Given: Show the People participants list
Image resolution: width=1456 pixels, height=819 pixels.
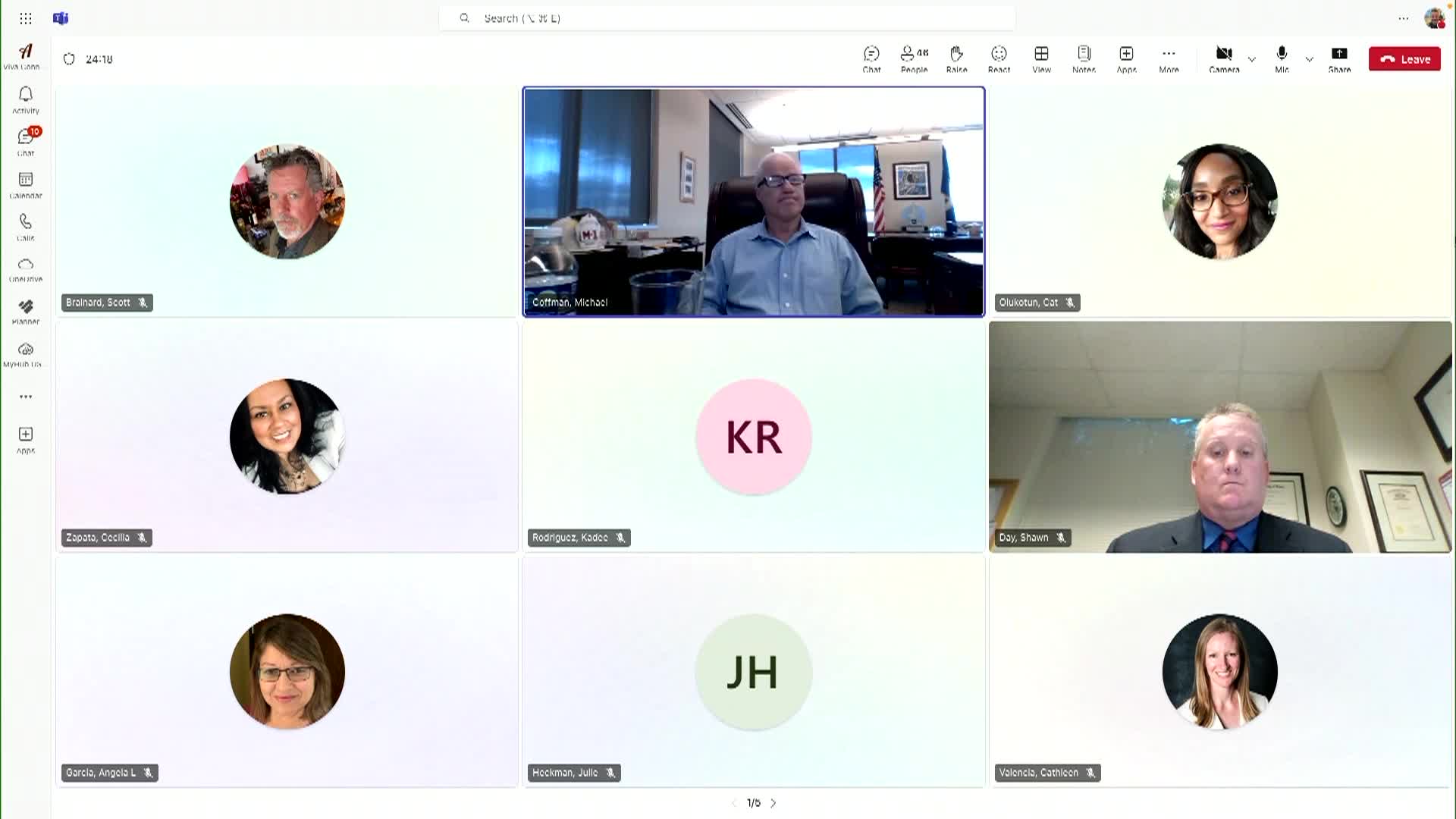Looking at the screenshot, I should click(914, 59).
